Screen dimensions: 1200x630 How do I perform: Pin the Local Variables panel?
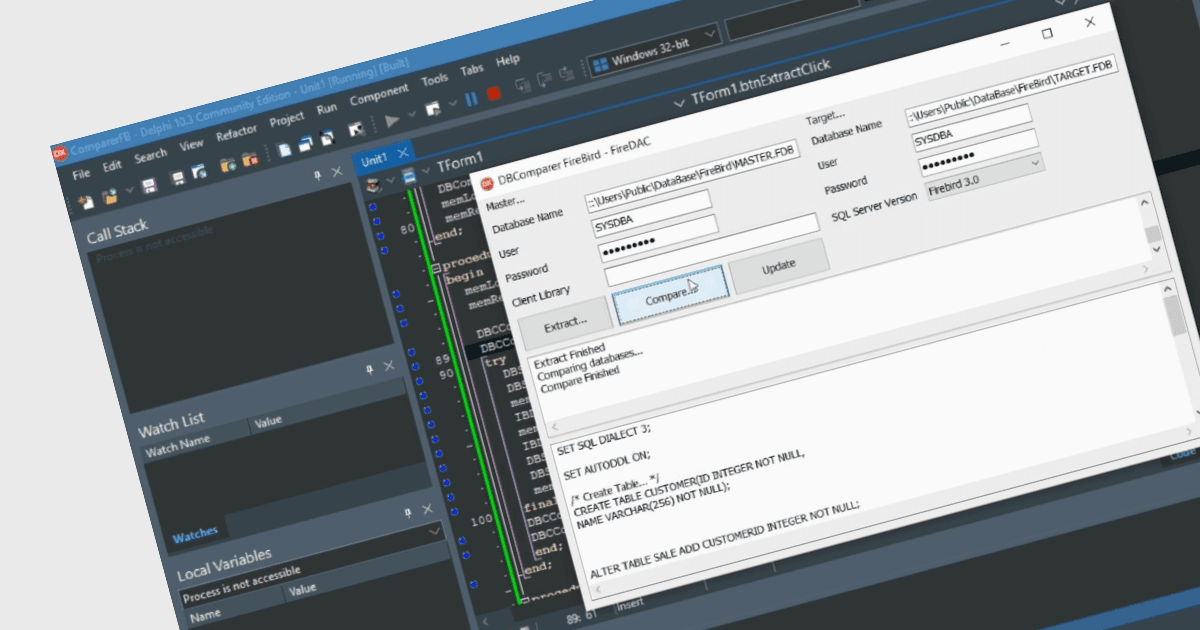click(408, 512)
